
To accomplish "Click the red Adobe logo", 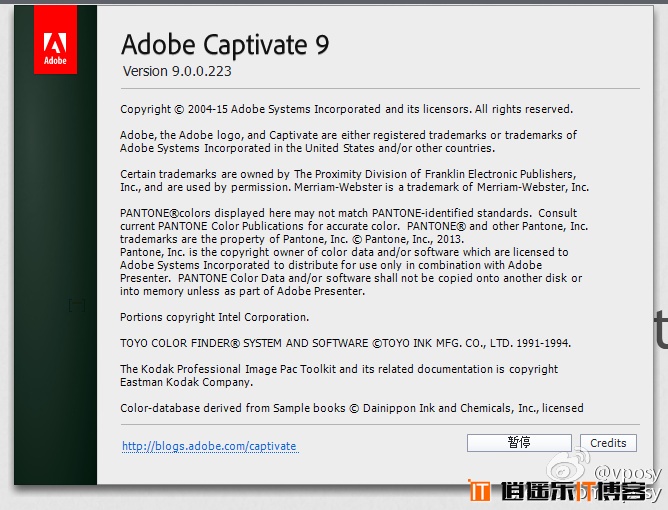I will [55, 40].
